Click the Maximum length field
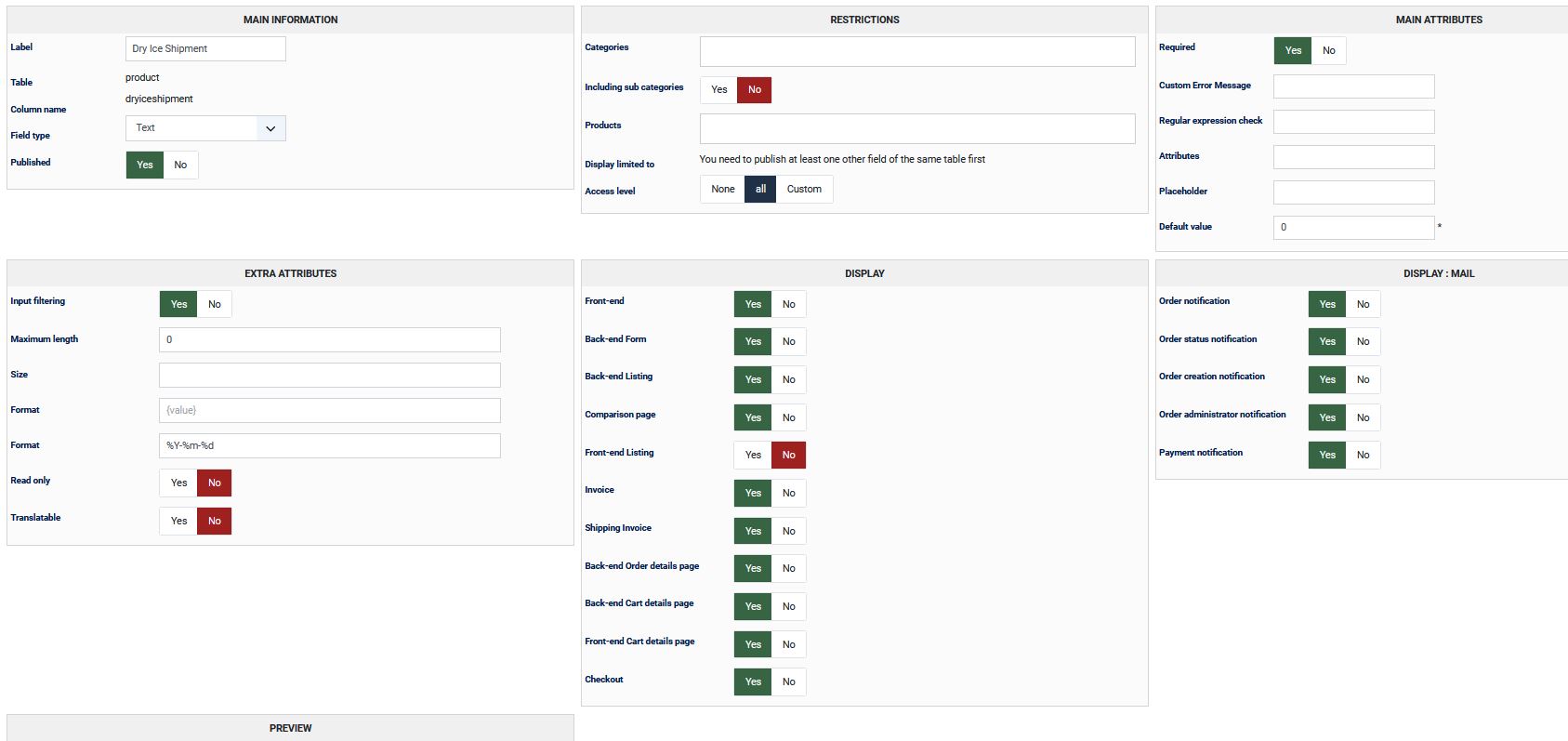The height and width of the screenshot is (741, 1568). click(x=329, y=339)
